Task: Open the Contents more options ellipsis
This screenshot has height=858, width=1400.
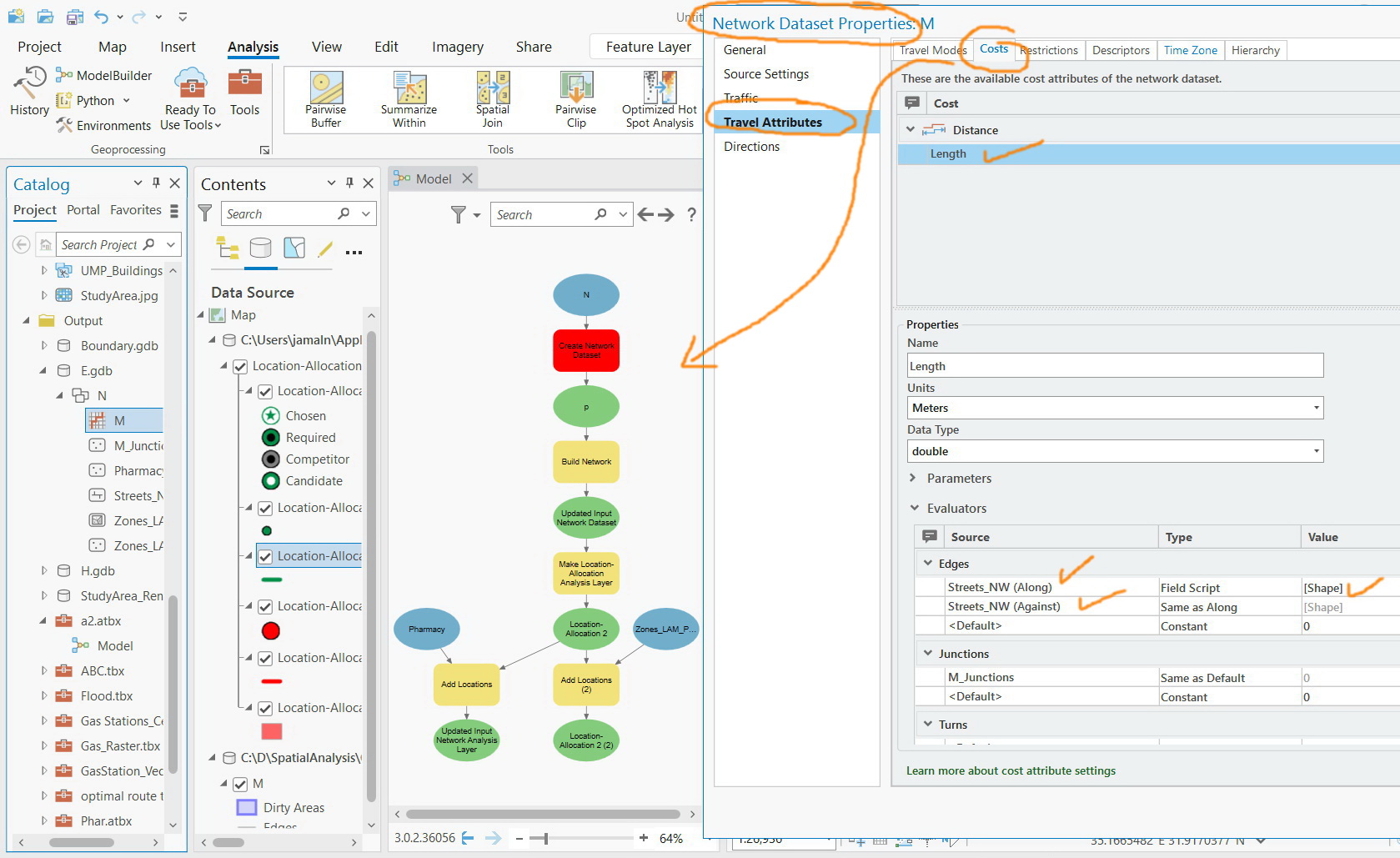Action: (354, 253)
